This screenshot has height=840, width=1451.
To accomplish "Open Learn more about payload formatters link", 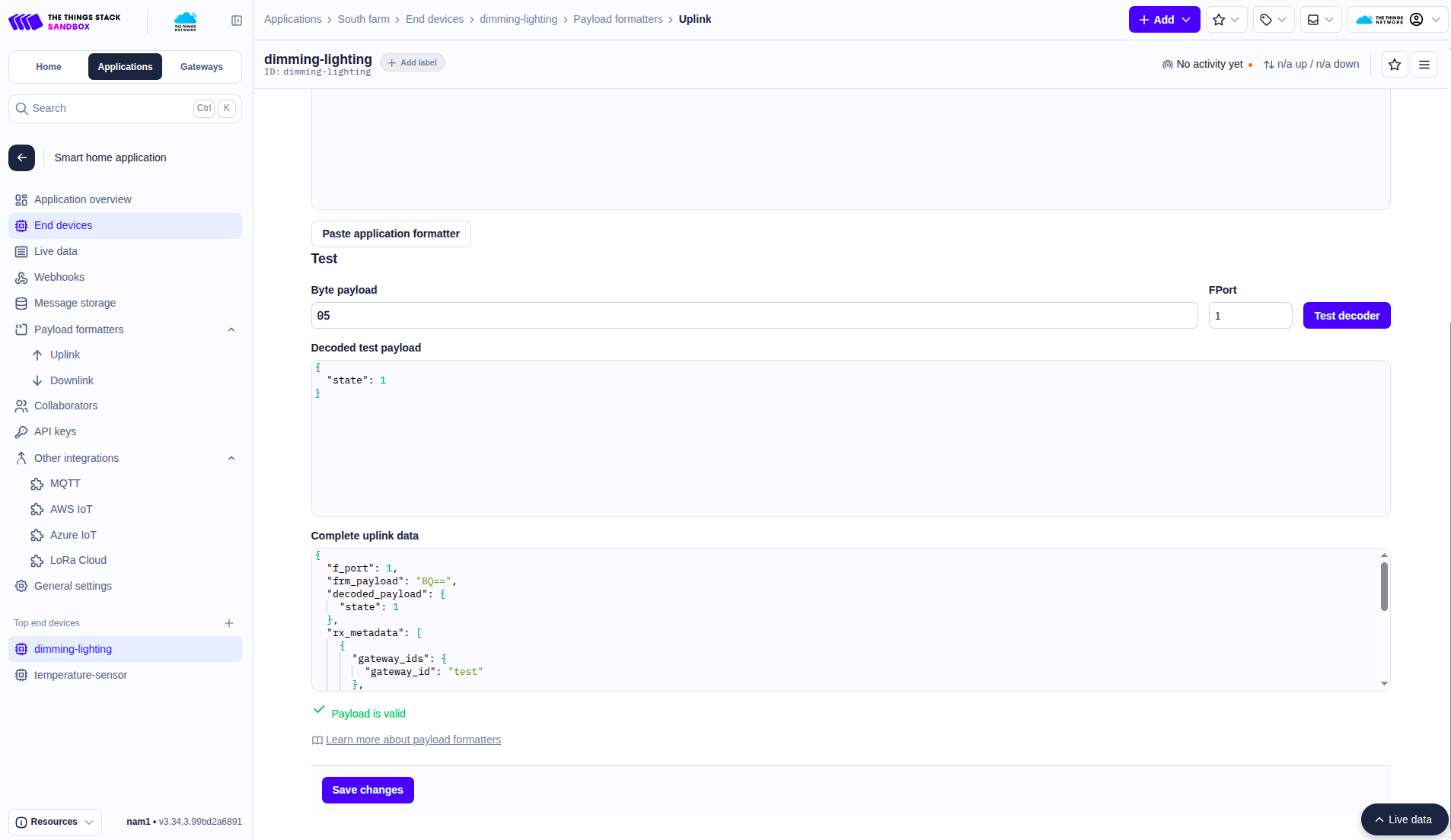I will pyautogui.click(x=413, y=740).
